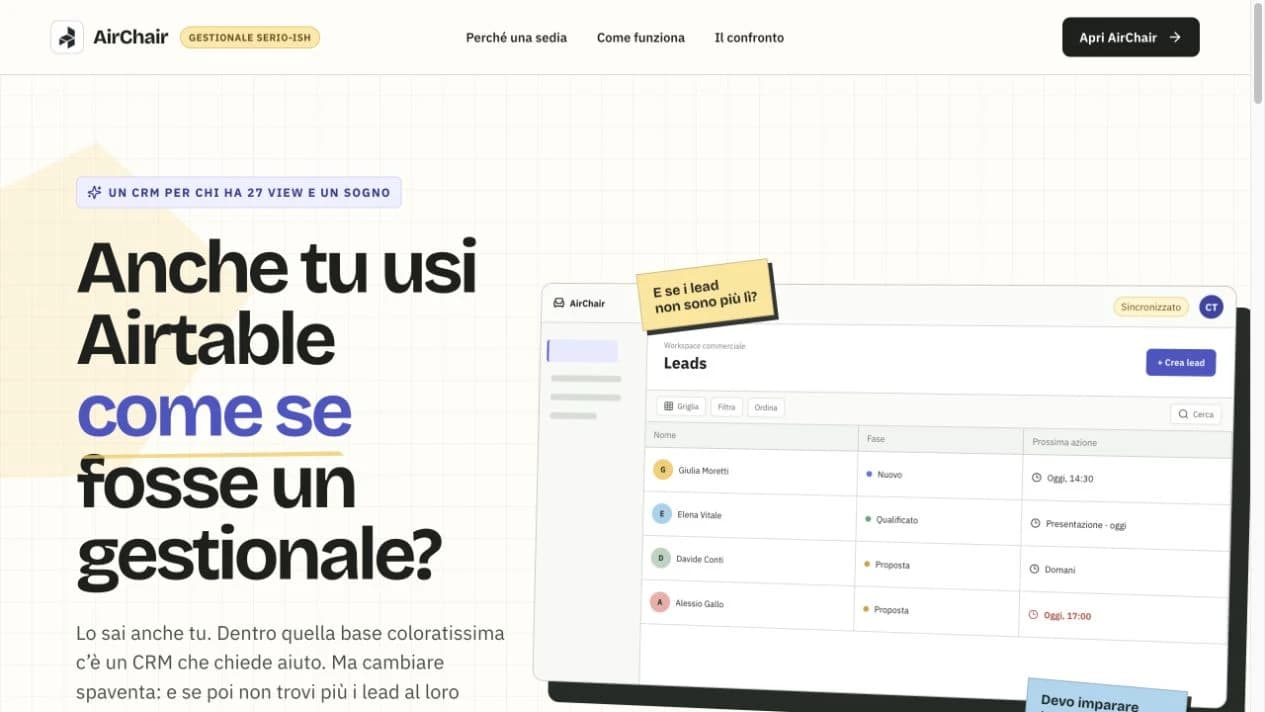Open the Filtra option
The image size is (1265, 712).
pyautogui.click(x=727, y=407)
